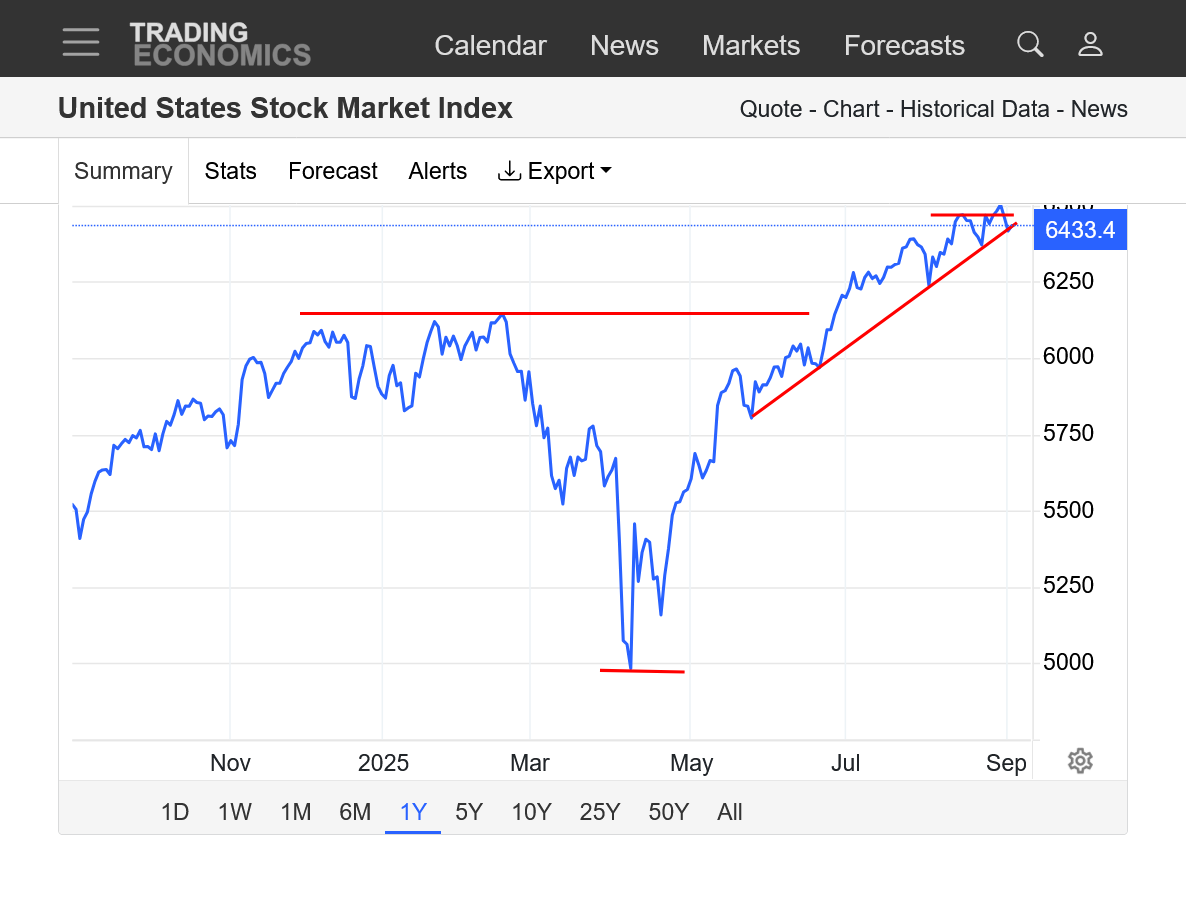Click the user account icon

1090,44
